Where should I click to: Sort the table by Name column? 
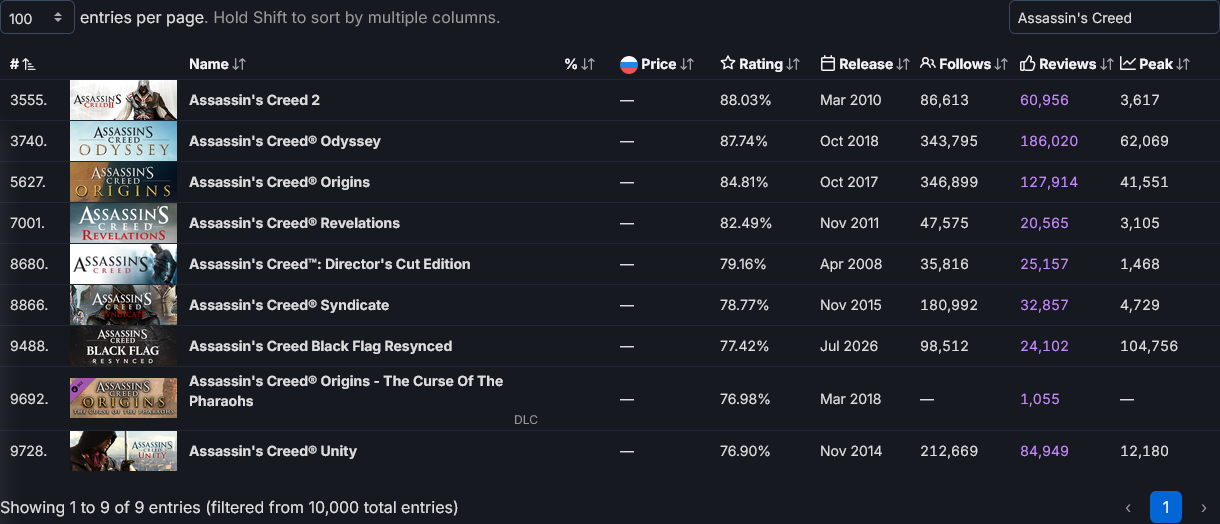click(x=217, y=64)
